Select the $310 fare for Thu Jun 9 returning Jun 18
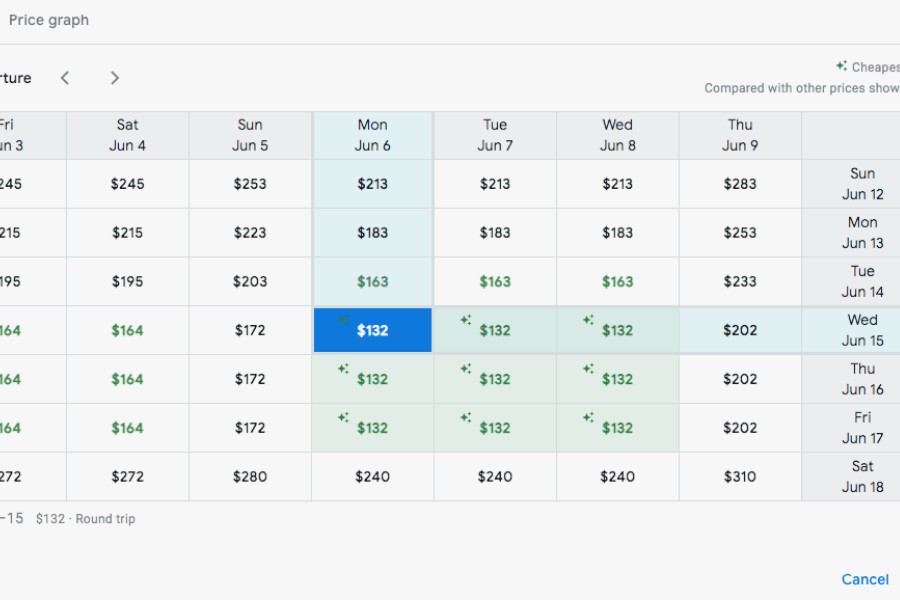Image resolution: width=900 pixels, height=600 pixels. (740, 477)
